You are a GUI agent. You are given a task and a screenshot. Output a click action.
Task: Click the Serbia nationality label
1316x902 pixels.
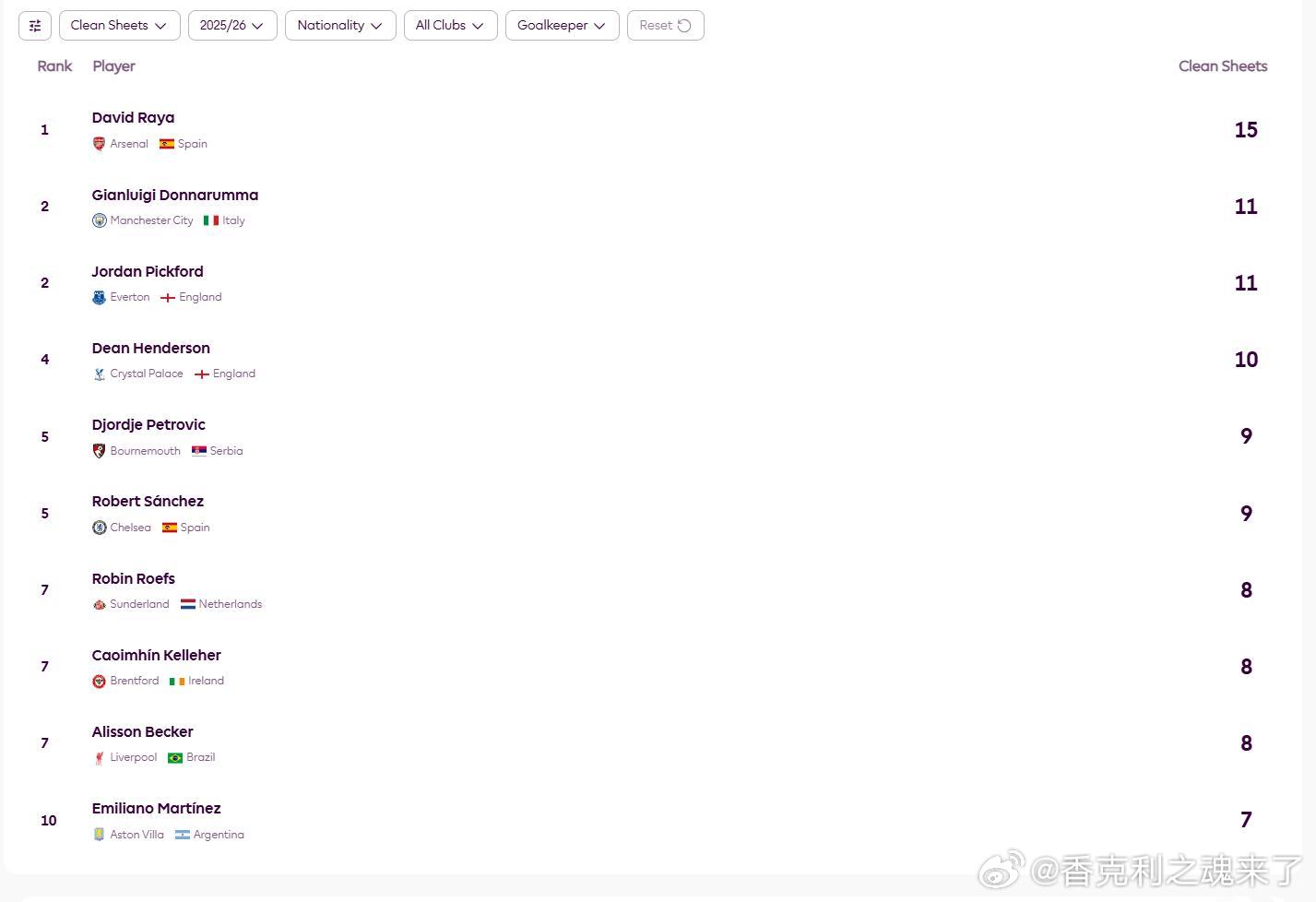click(x=226, y=451)
